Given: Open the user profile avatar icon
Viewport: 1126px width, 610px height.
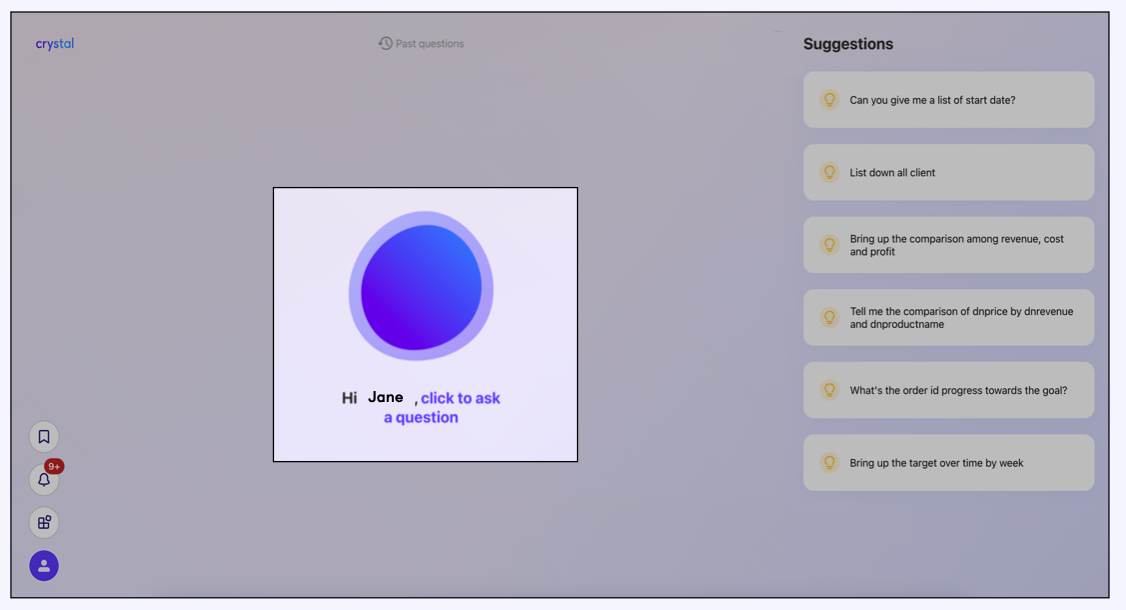Looking at the screenshot, I should [44, 566].
